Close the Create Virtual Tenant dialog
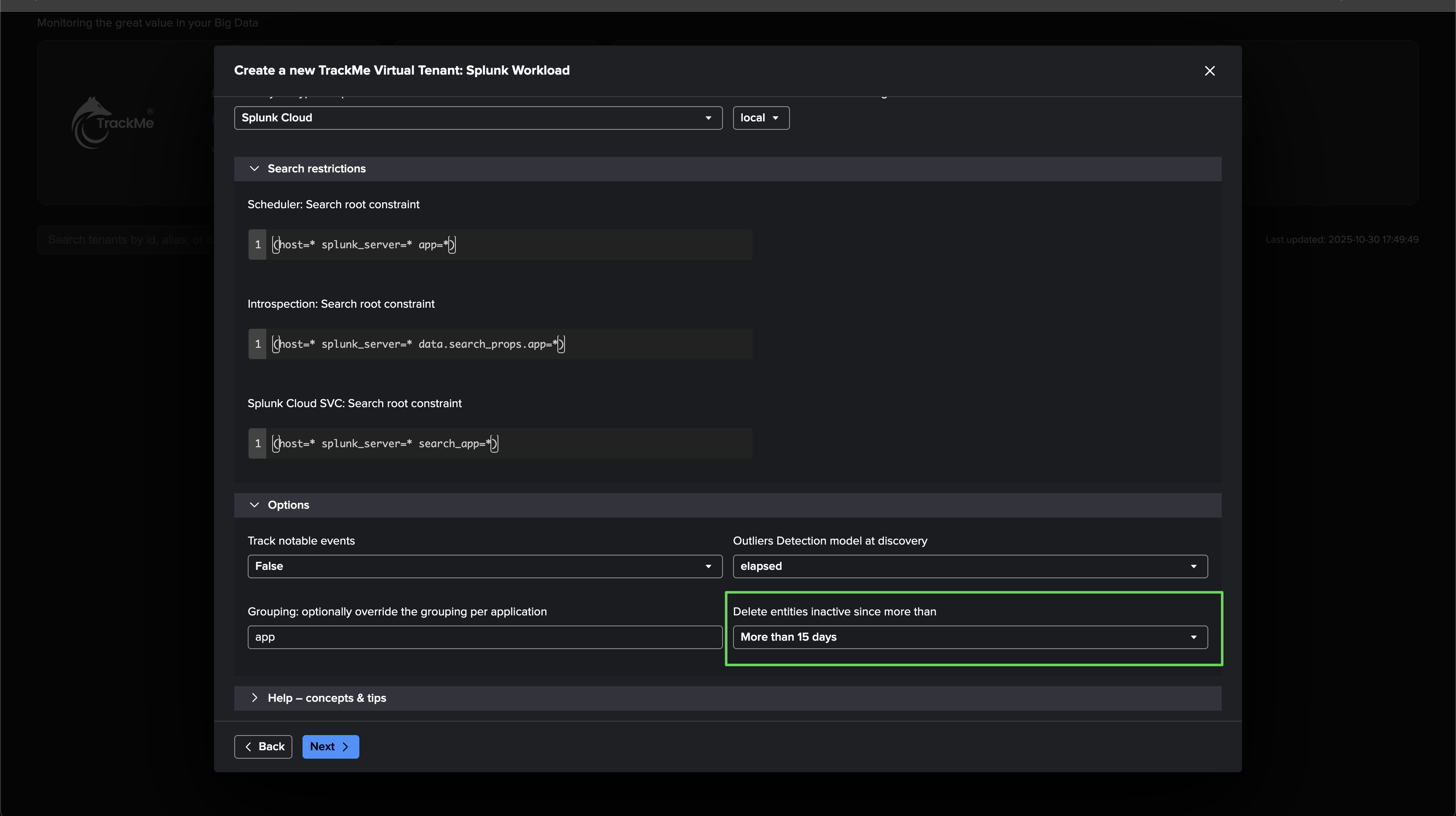 point(1209,71)
